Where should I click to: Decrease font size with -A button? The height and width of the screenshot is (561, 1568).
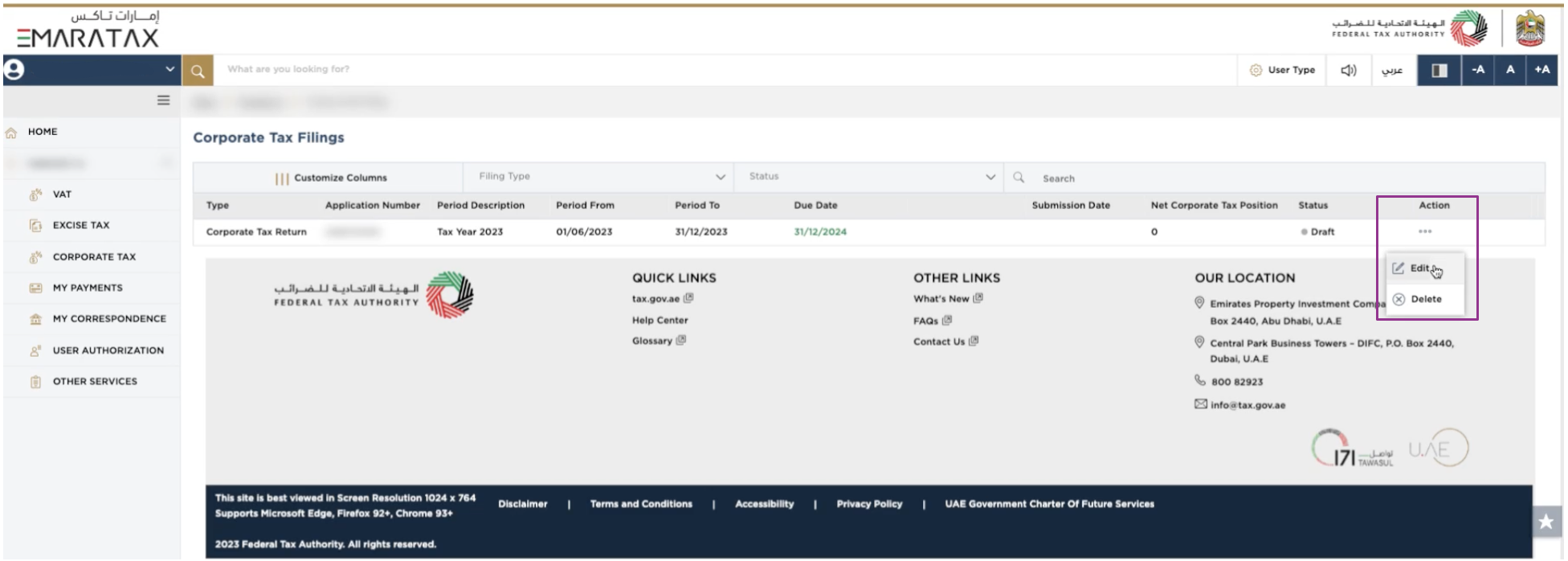1478,70
